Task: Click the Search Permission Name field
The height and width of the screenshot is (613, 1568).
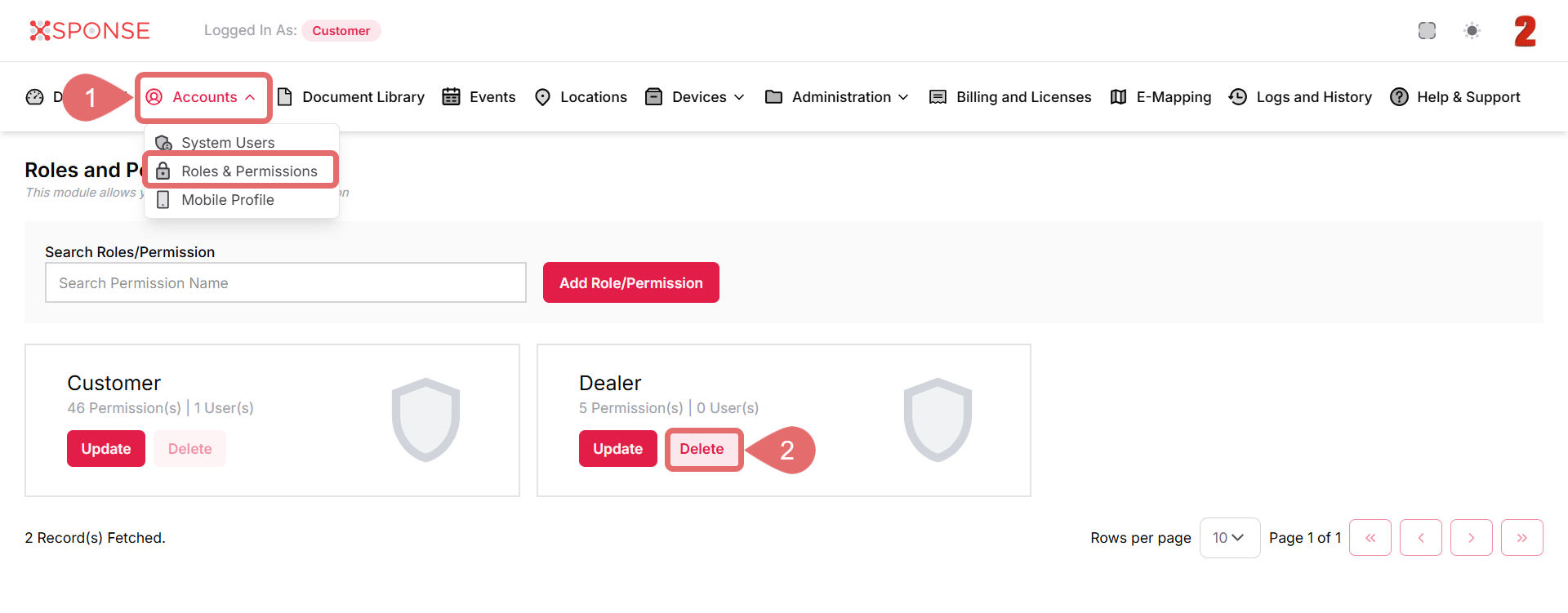Action: point(286,283)
